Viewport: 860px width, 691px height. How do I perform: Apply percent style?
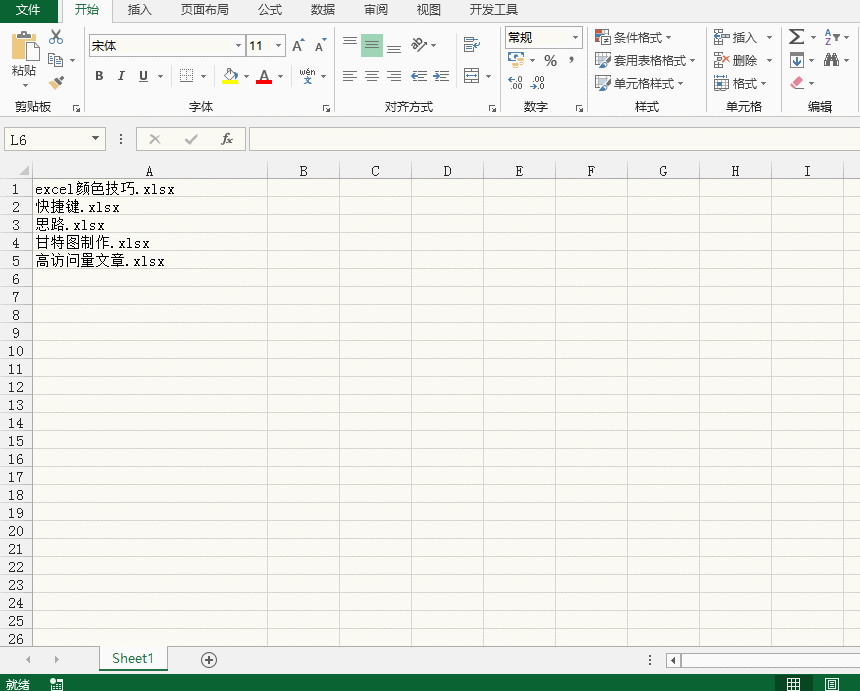coord(551,60)
